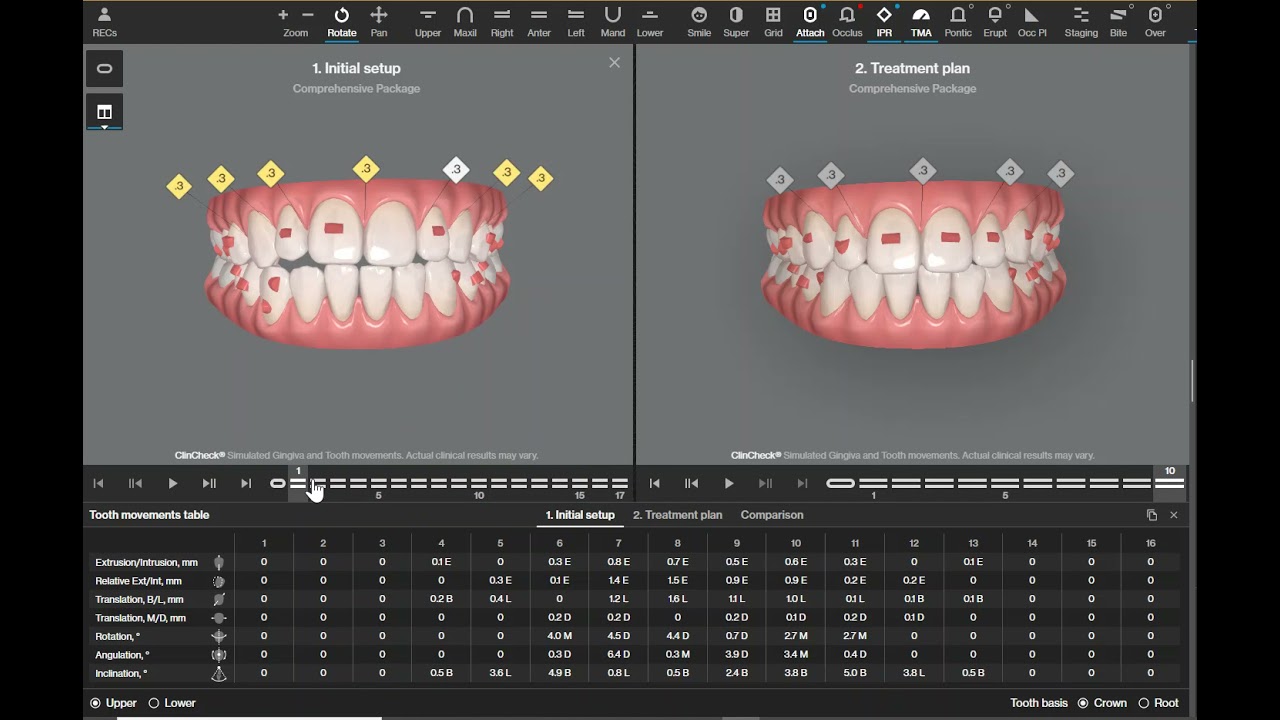Viewport: 1280px width, 720px height.
Task: Step back one stage in Treatment plan
Action: pos(691,483)
